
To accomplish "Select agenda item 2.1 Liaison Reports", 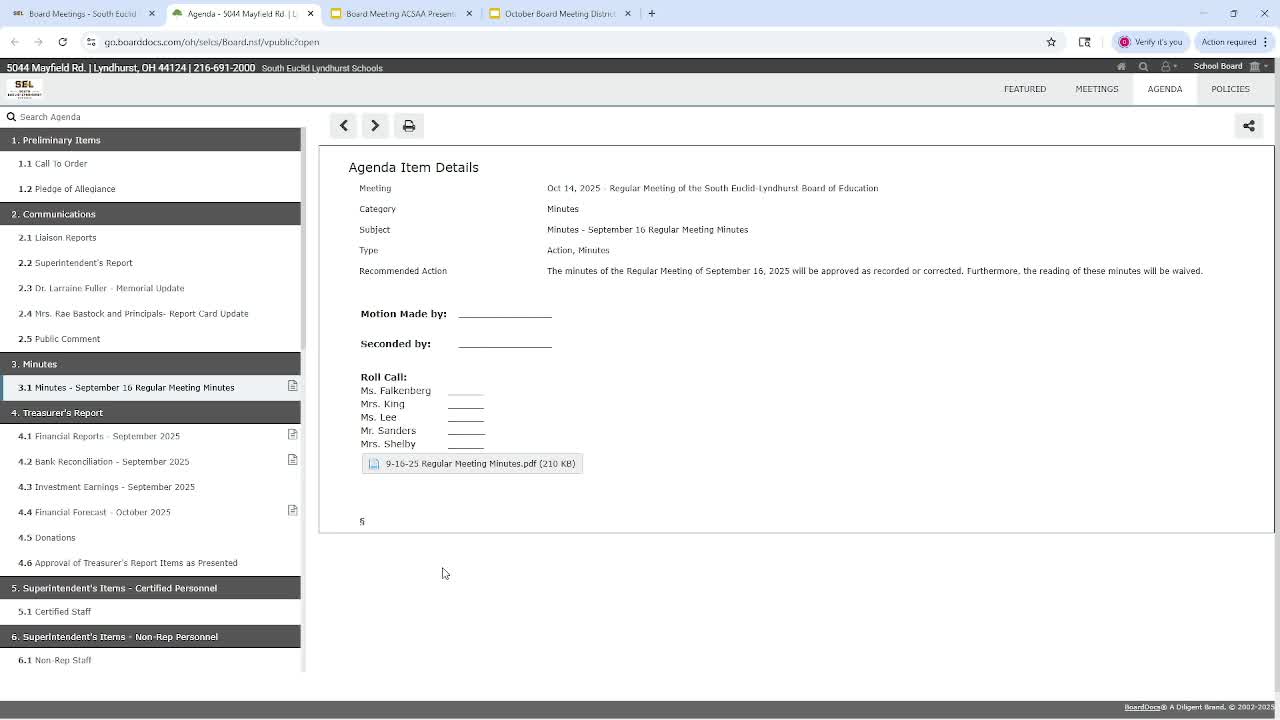I will pos(150,238).
